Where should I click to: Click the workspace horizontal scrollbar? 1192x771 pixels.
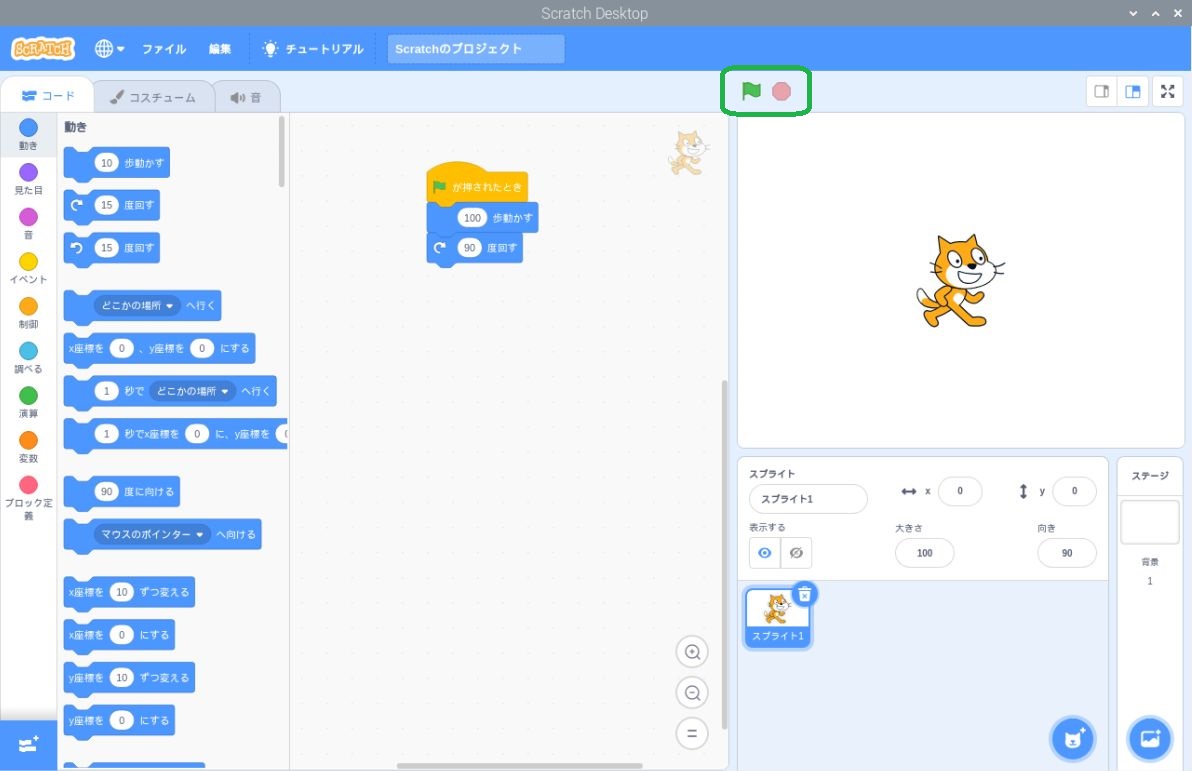(519, 766)
